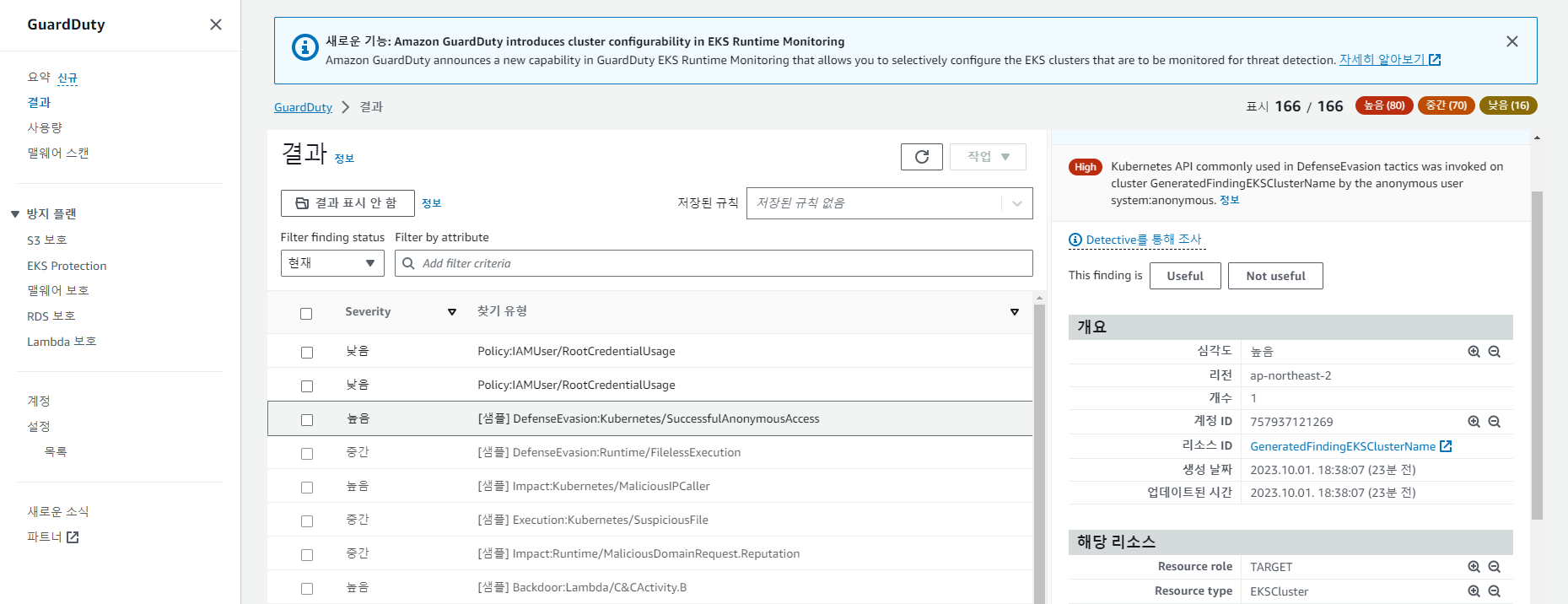Filter by the 높음 (80) severity badge
Image resolution: width=1568 pixels, height=604 pixels.
(x=1384, y=105)
